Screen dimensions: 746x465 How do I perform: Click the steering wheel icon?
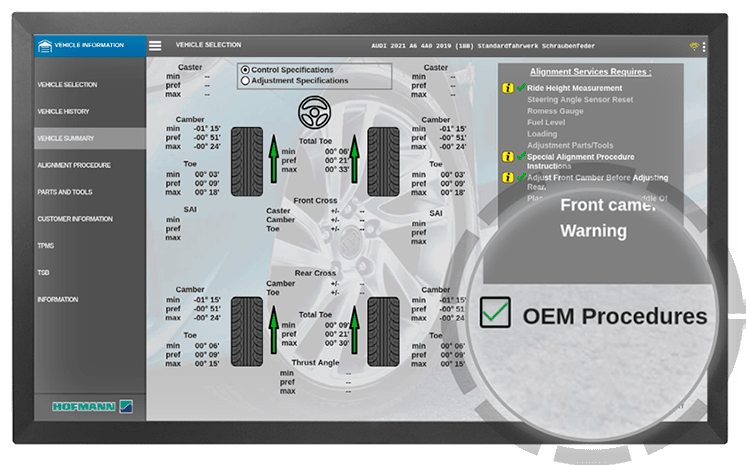(x=314, y=112)
